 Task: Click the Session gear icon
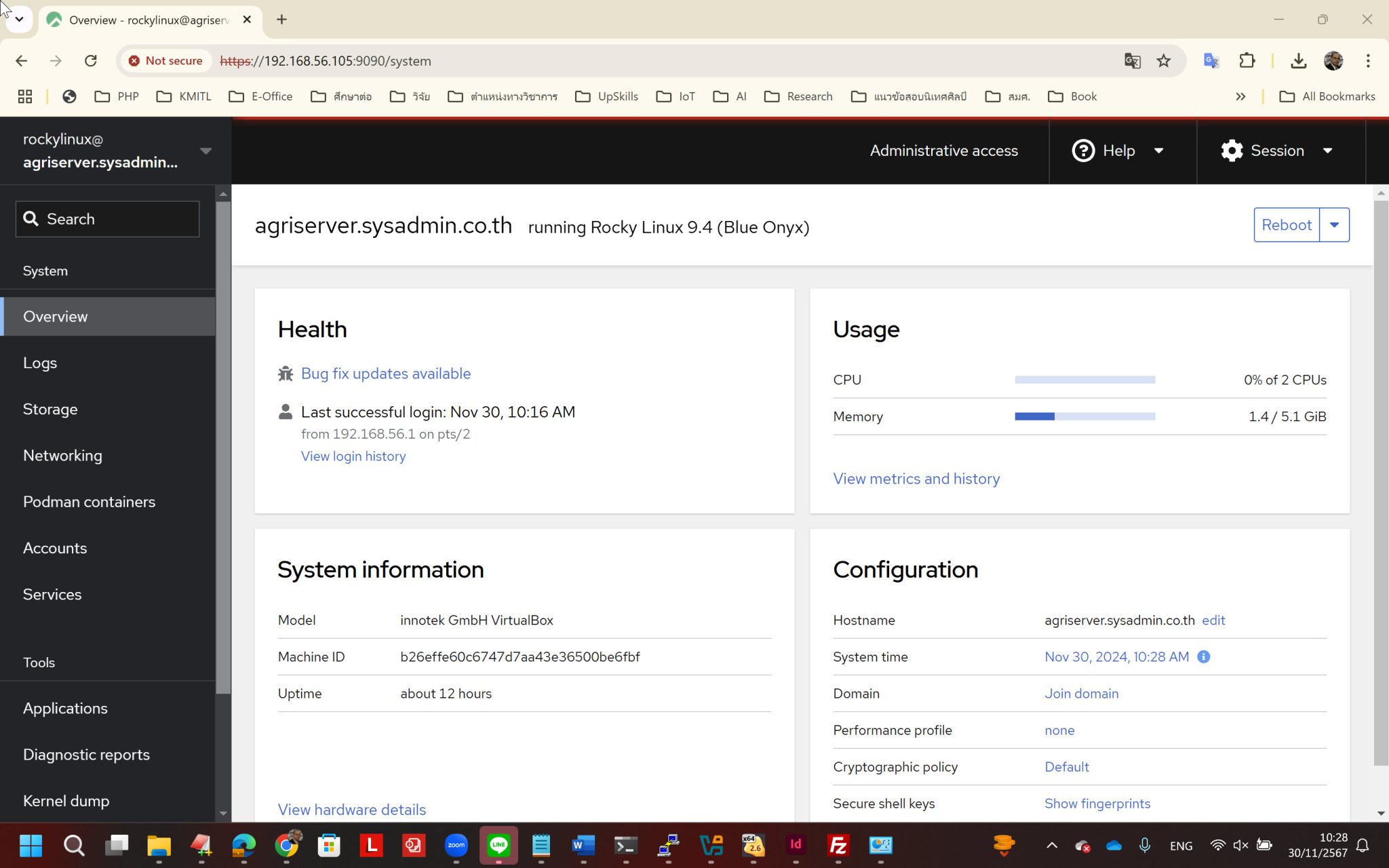click(1232, 151)
